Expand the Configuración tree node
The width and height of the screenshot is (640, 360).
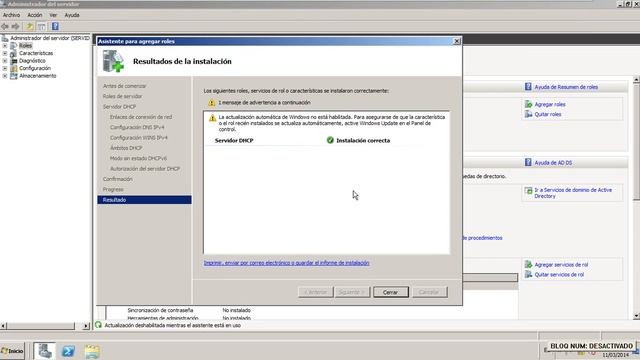coord(5,69)
